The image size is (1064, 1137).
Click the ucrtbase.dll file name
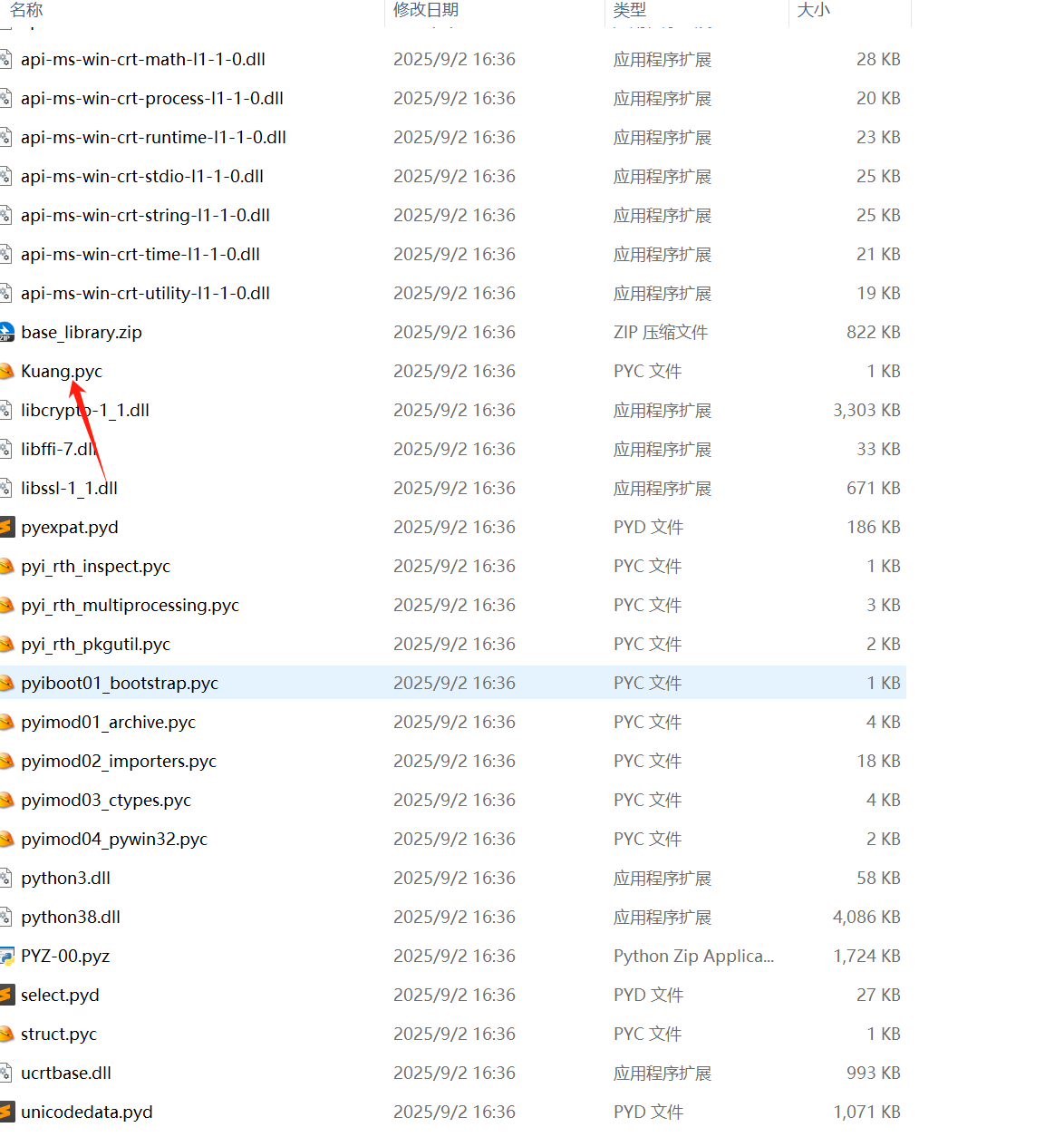coord(66,1074)
